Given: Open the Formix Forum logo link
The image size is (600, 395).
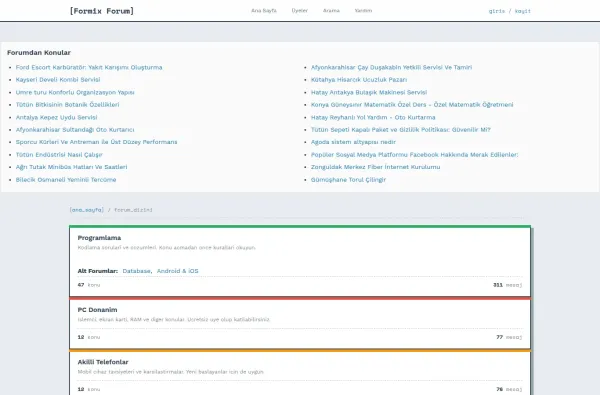Looking at the screenshot, I should 102,11.
